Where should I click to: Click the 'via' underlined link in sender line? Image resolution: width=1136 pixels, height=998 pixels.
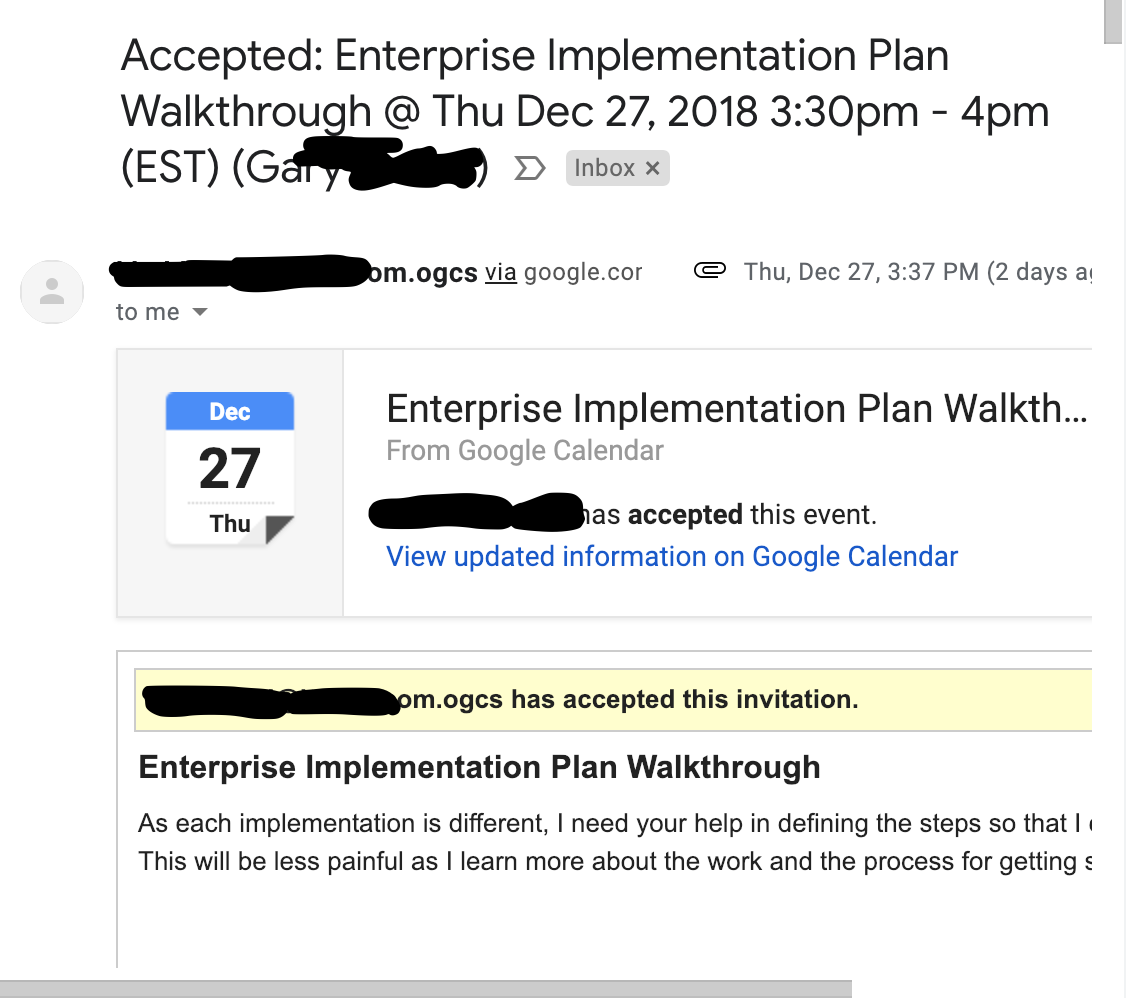(501, 272)
